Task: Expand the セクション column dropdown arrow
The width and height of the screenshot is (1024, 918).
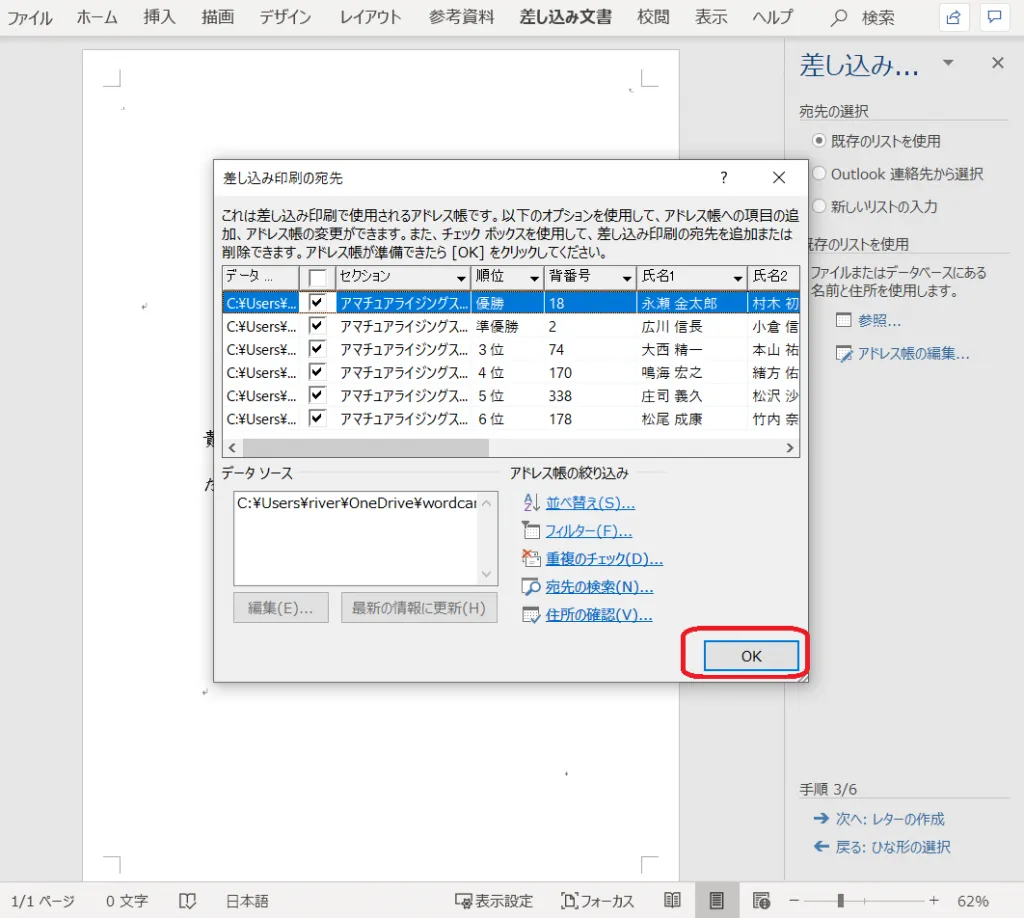Action: point(461,278)
